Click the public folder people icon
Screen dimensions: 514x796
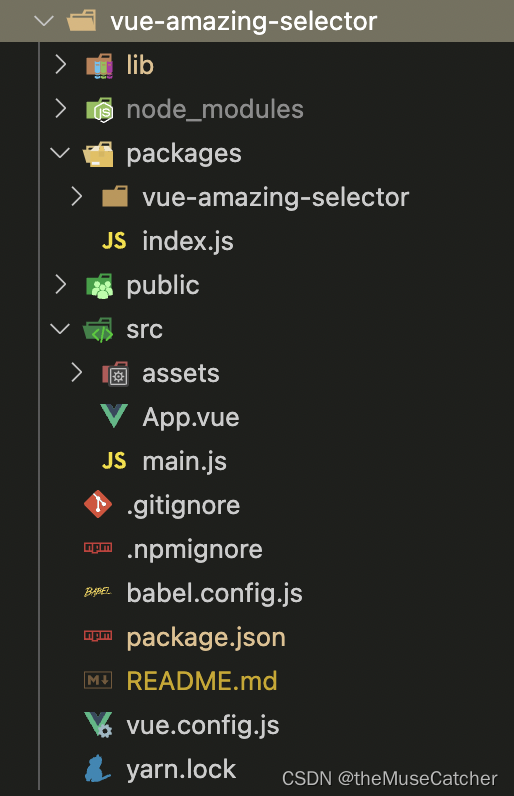click(x=99, y=286)
